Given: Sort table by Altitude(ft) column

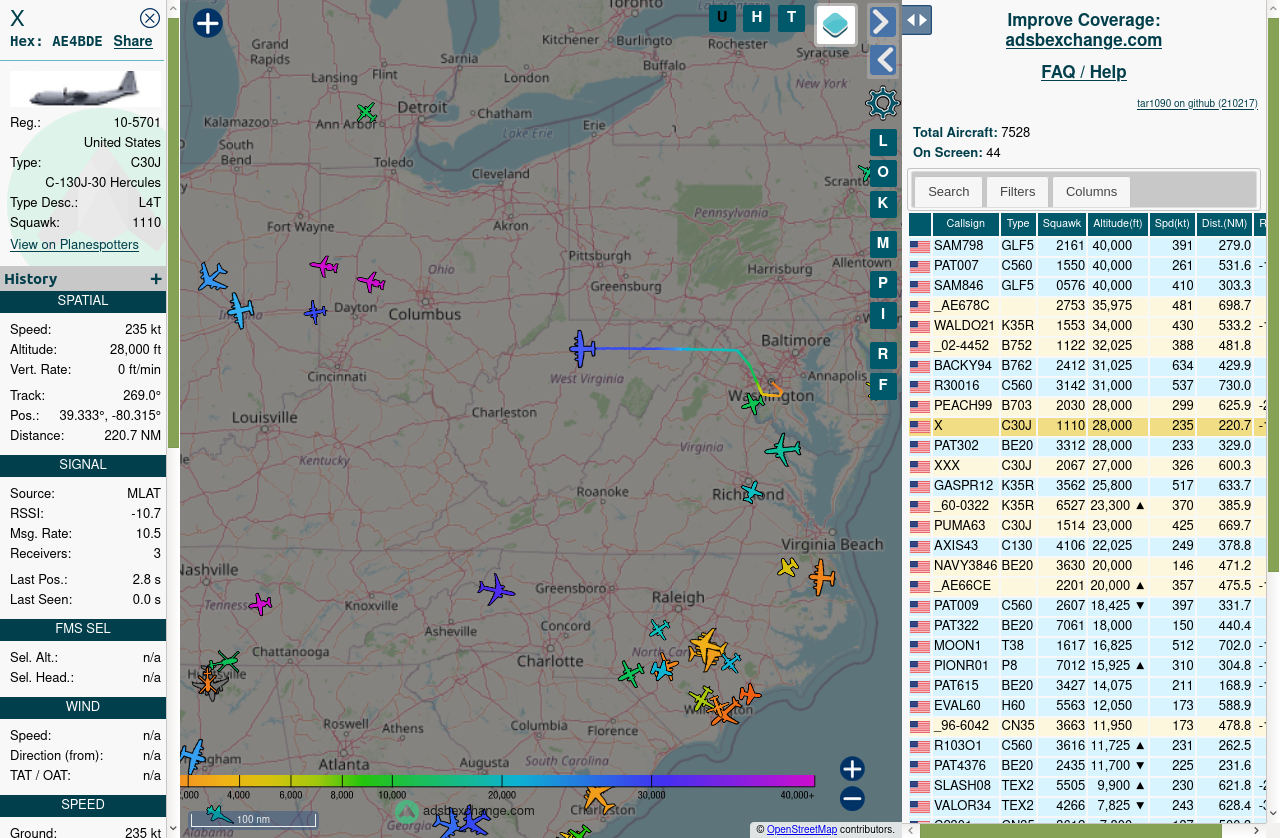Looking at the screenshot, I should click(x=1117, y=224).
